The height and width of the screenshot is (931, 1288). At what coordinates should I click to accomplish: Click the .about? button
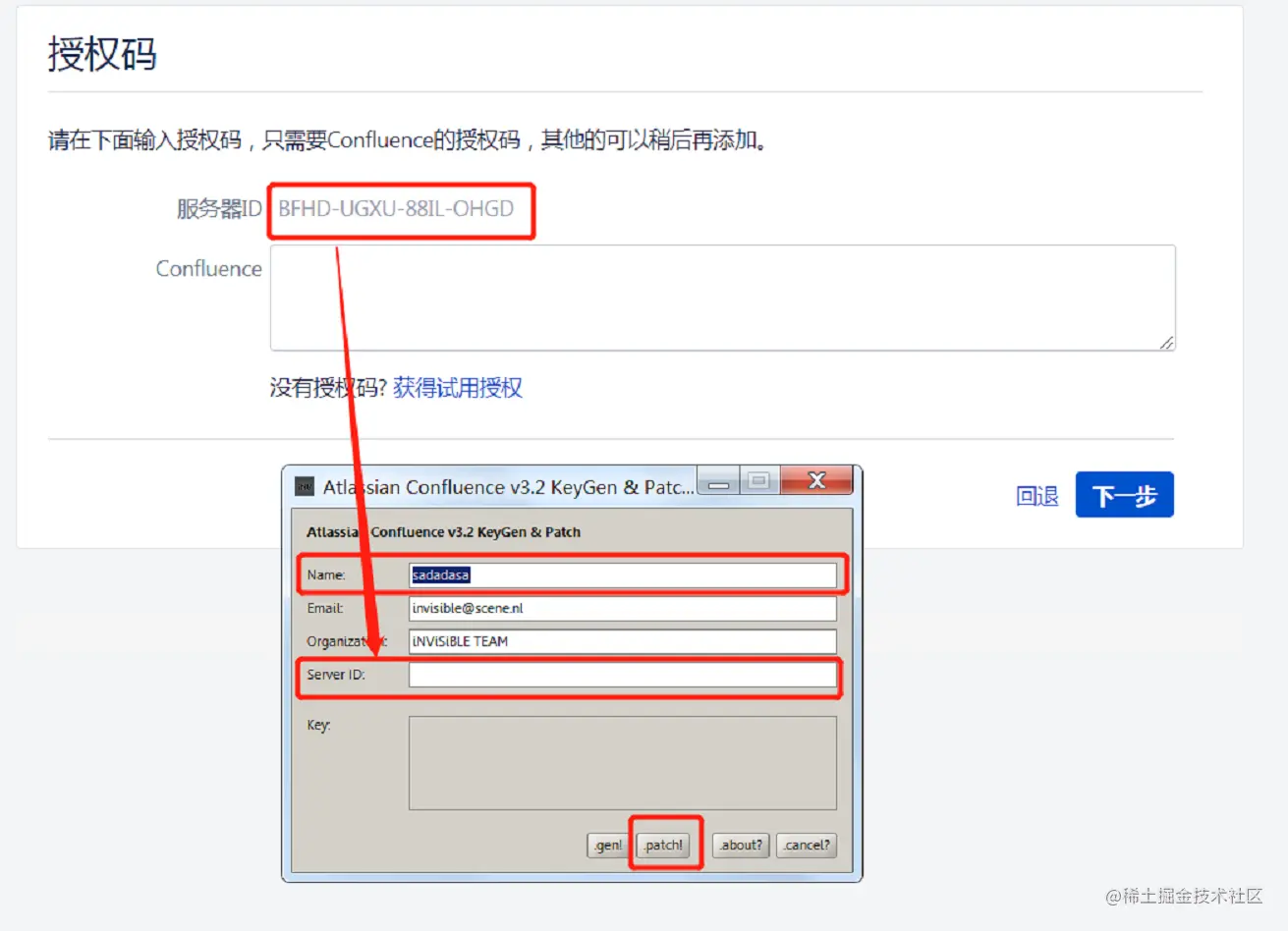(741, 845)
